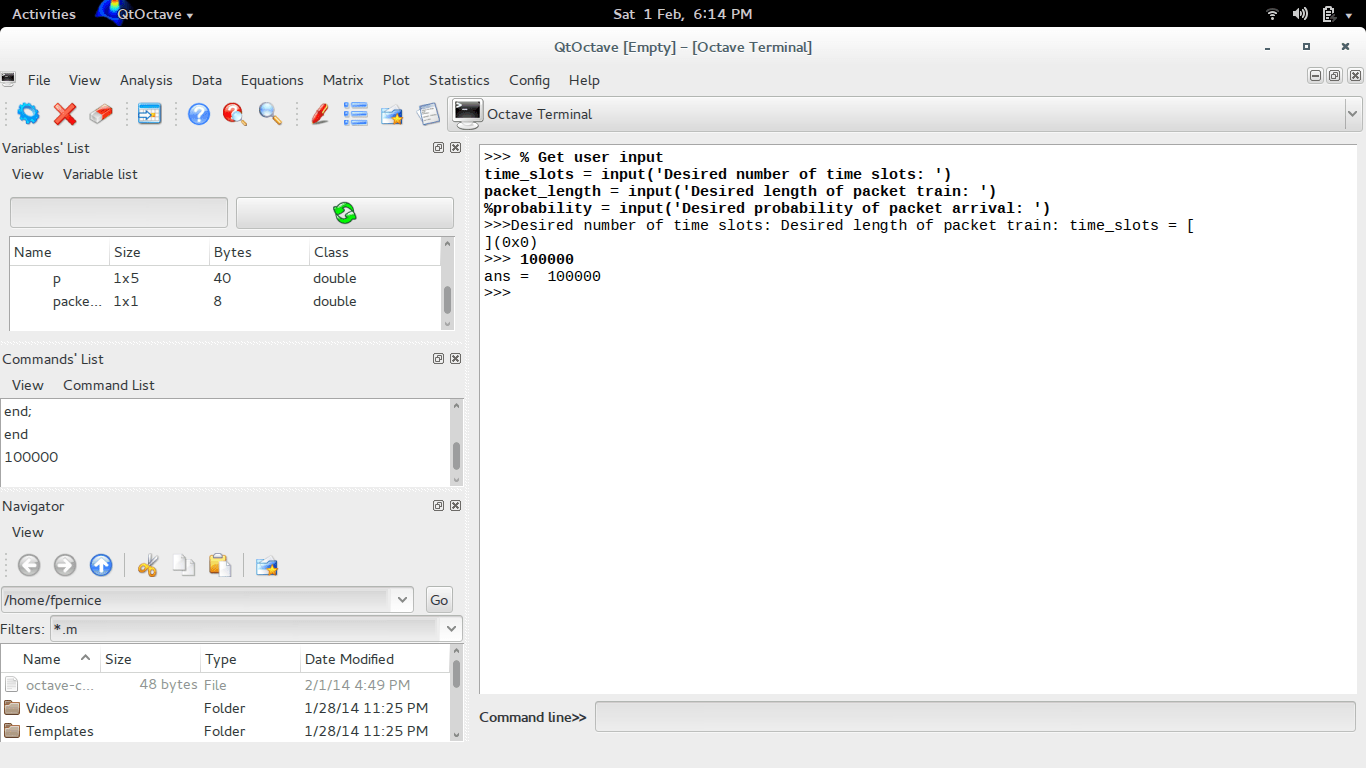Click the blue gear icon in main toolbar
The width and height of the screenshot is (1366, 768).
click(29, 114)
